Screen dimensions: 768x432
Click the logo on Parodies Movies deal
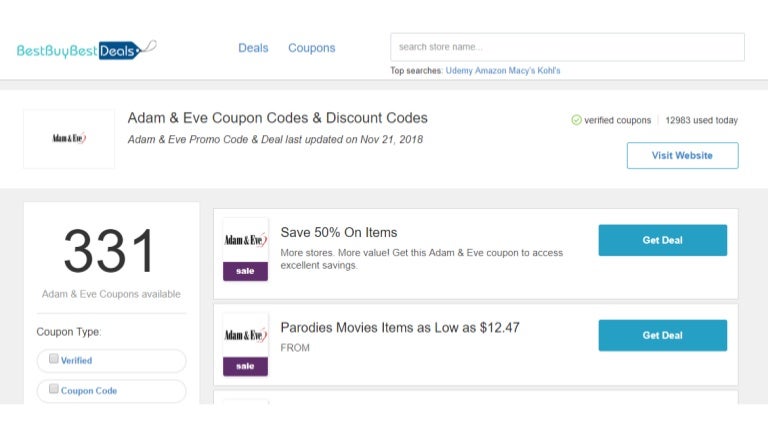pos(245,336)
